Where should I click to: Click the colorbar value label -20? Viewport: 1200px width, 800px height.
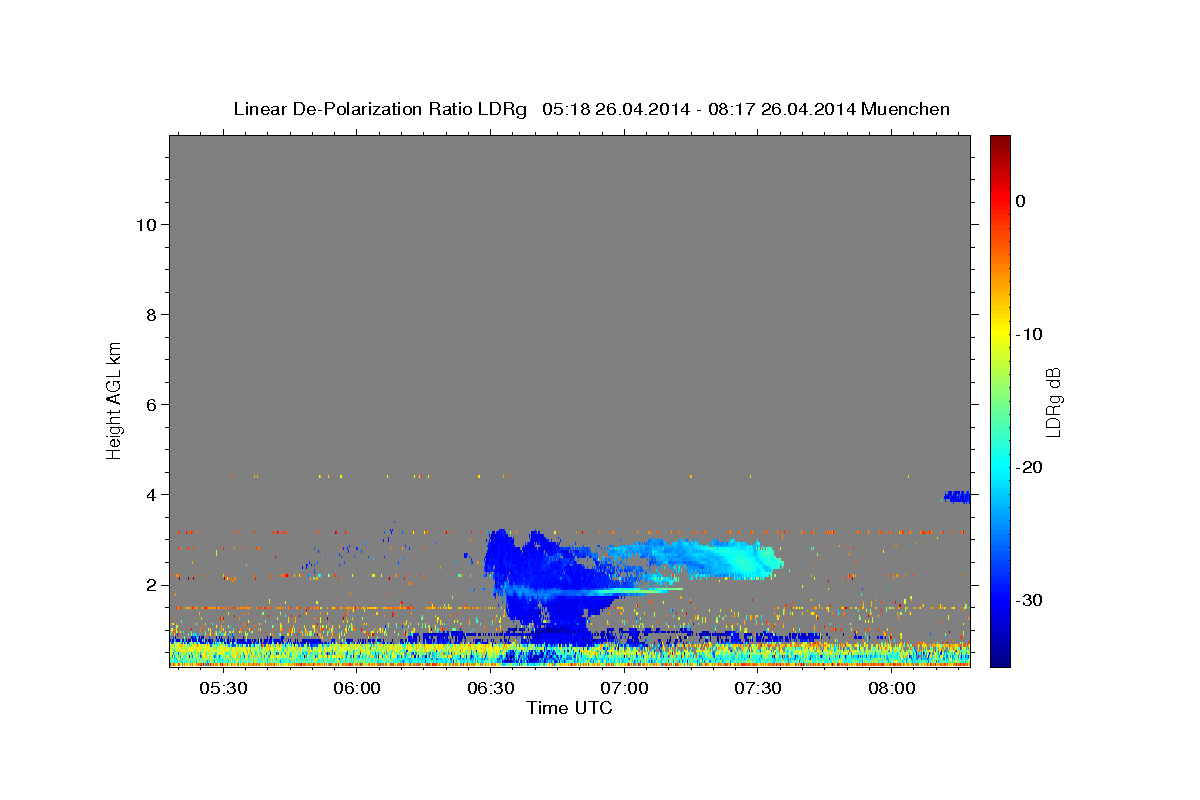click(x=1030, y=467)
